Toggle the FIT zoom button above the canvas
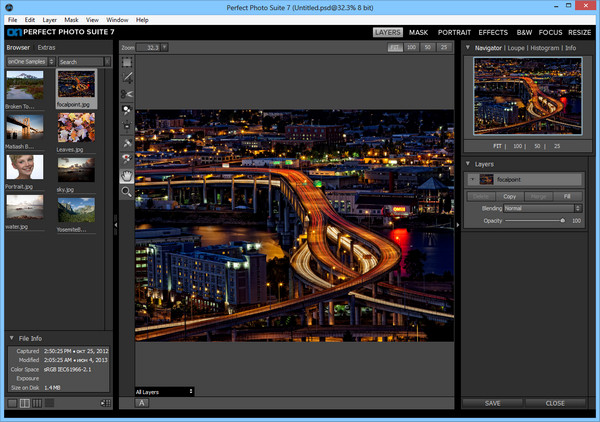 click(x=395, y=47)
